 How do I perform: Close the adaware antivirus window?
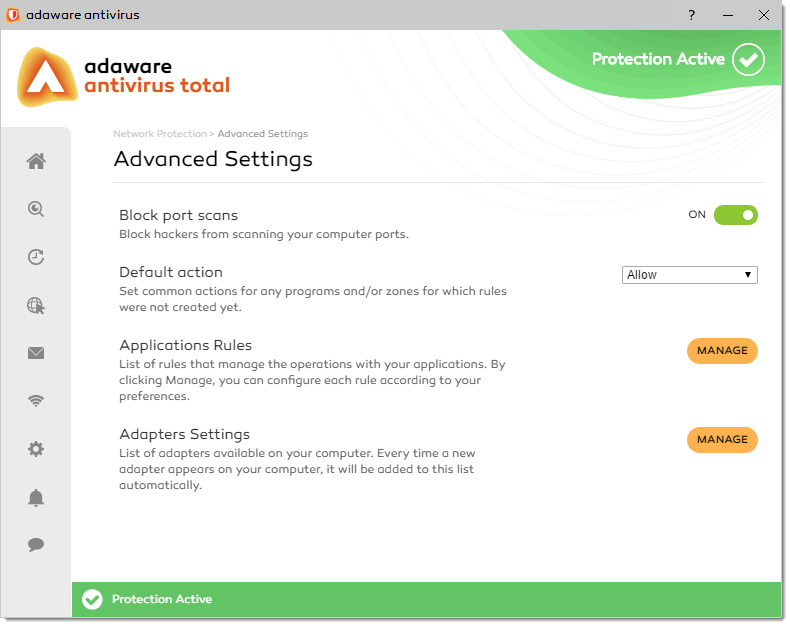(764, 15)
